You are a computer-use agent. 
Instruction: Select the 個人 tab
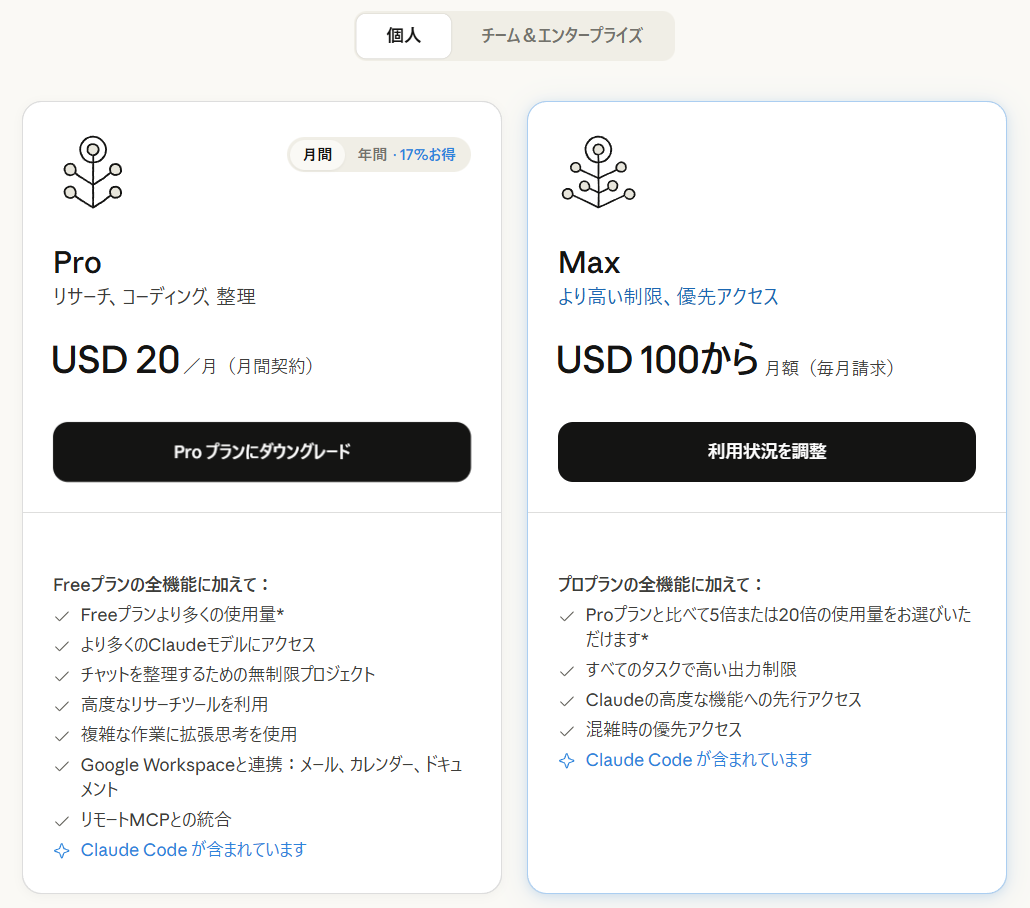[404, 36]
